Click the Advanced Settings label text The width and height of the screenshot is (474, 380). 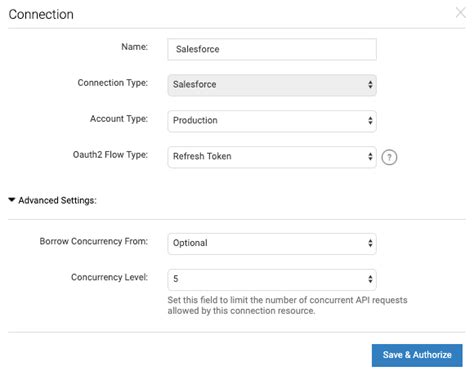click(x=57, y=200)
